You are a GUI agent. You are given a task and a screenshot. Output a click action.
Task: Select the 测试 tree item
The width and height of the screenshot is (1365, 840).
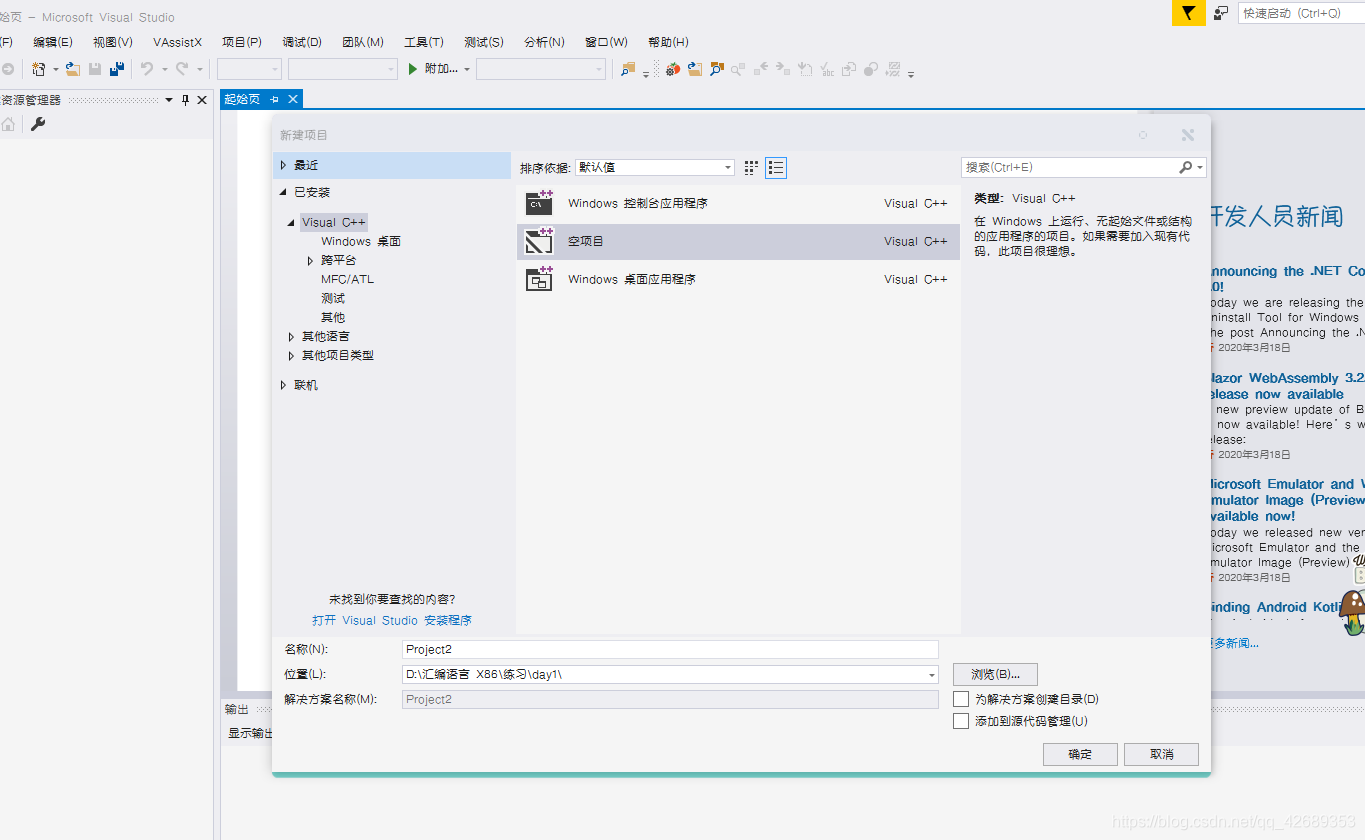pos(333,298)
